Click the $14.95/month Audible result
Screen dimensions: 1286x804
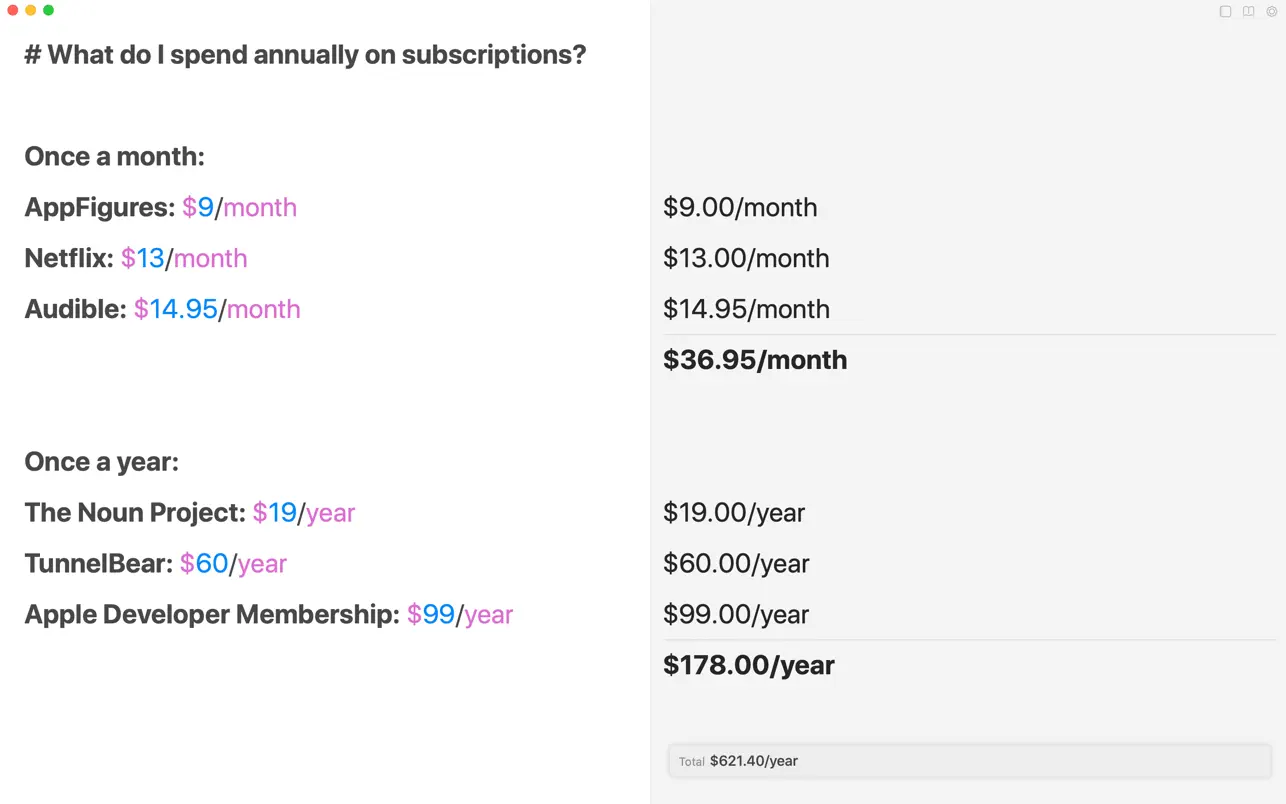[x=746, y=309]
